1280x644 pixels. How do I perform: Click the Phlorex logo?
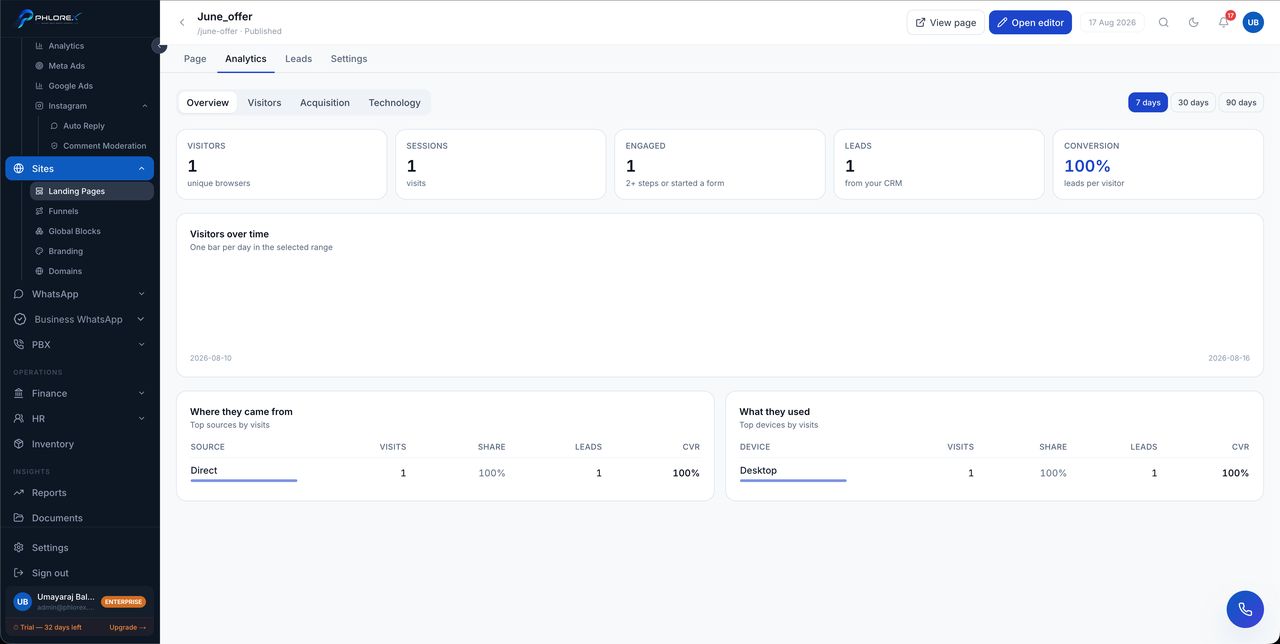pyautogui.click(x=48, y=18)
